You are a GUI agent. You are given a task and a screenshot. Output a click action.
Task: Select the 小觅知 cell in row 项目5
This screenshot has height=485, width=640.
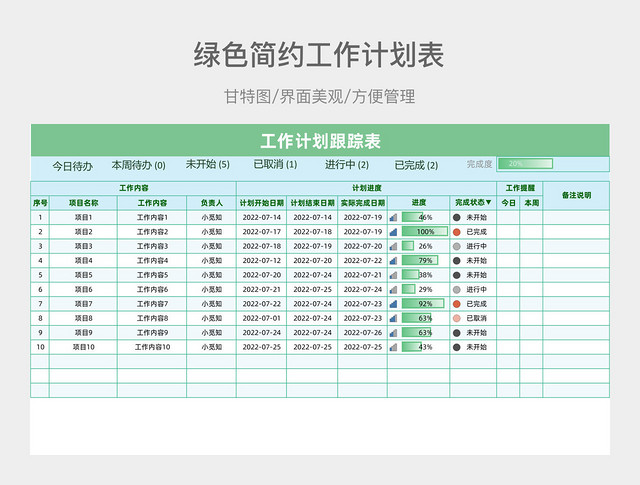tap(211, 275)
